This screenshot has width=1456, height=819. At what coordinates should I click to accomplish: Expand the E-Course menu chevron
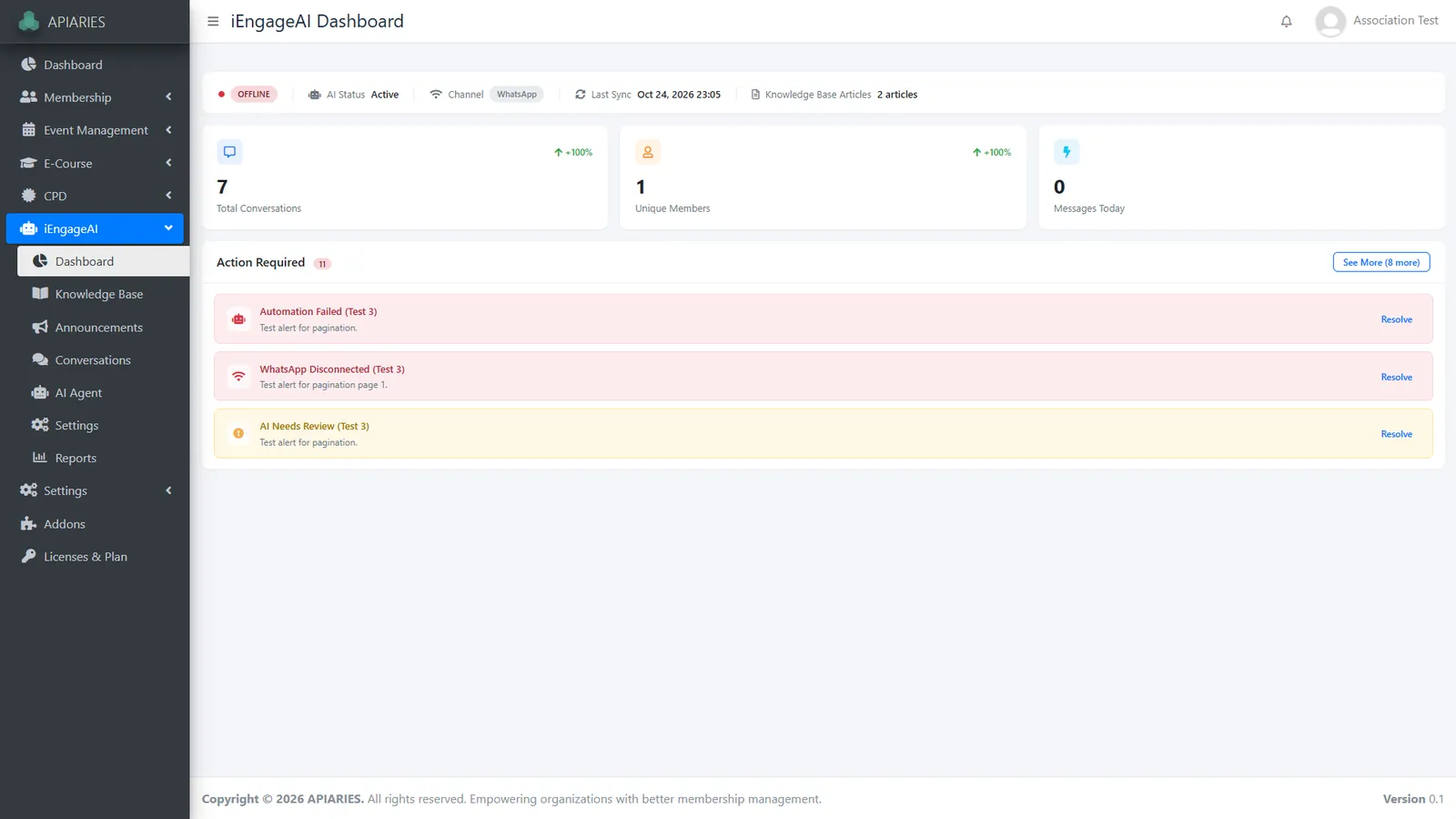(168, 163)
